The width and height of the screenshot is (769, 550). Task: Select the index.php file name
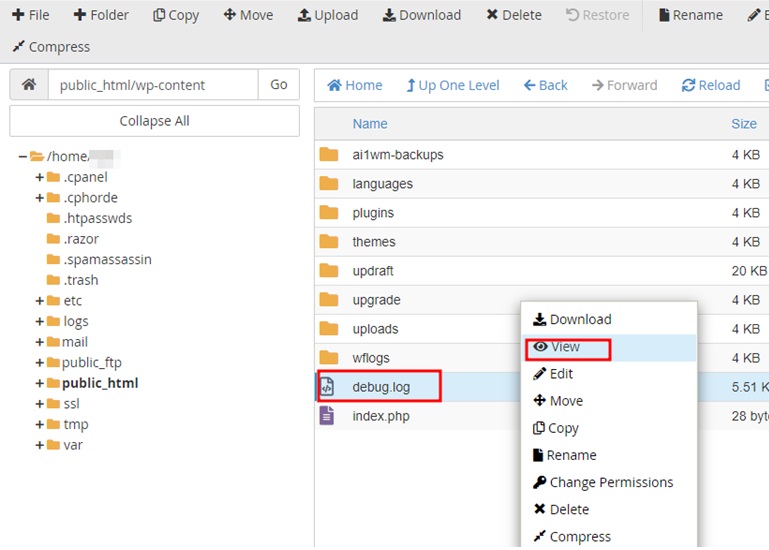tap(381, 416)
